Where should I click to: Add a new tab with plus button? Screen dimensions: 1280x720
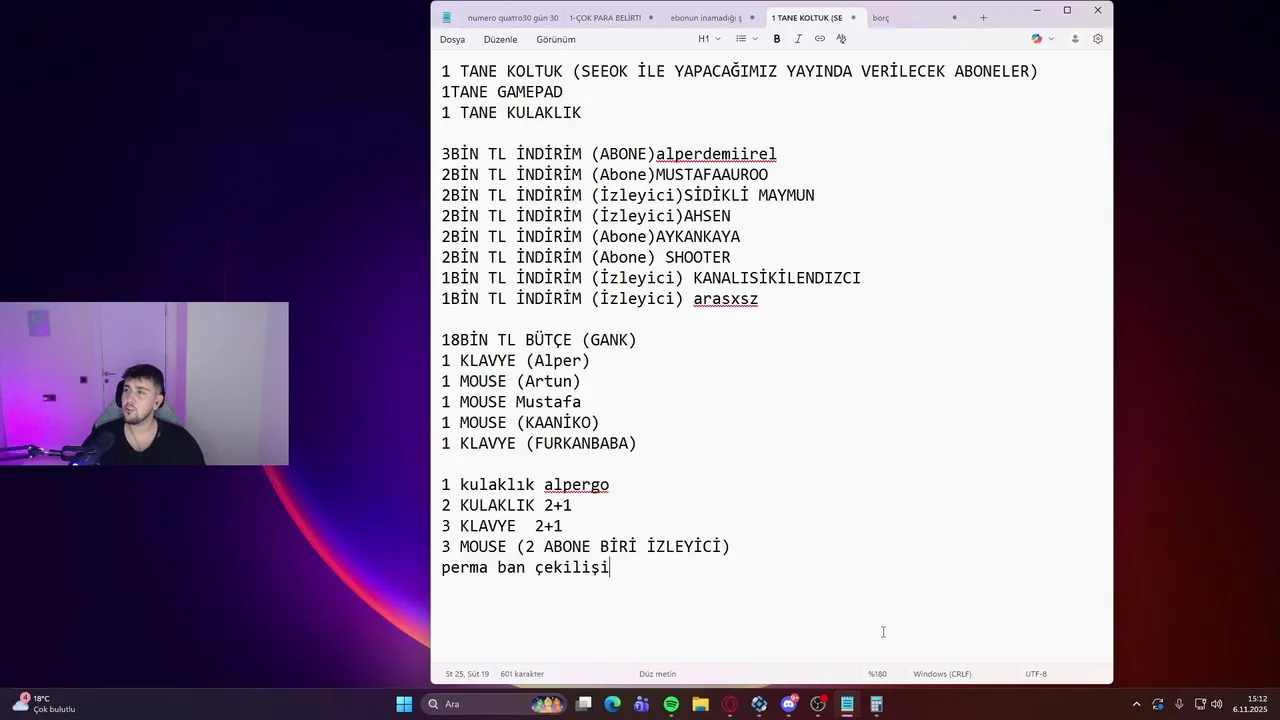click(983, 17)
